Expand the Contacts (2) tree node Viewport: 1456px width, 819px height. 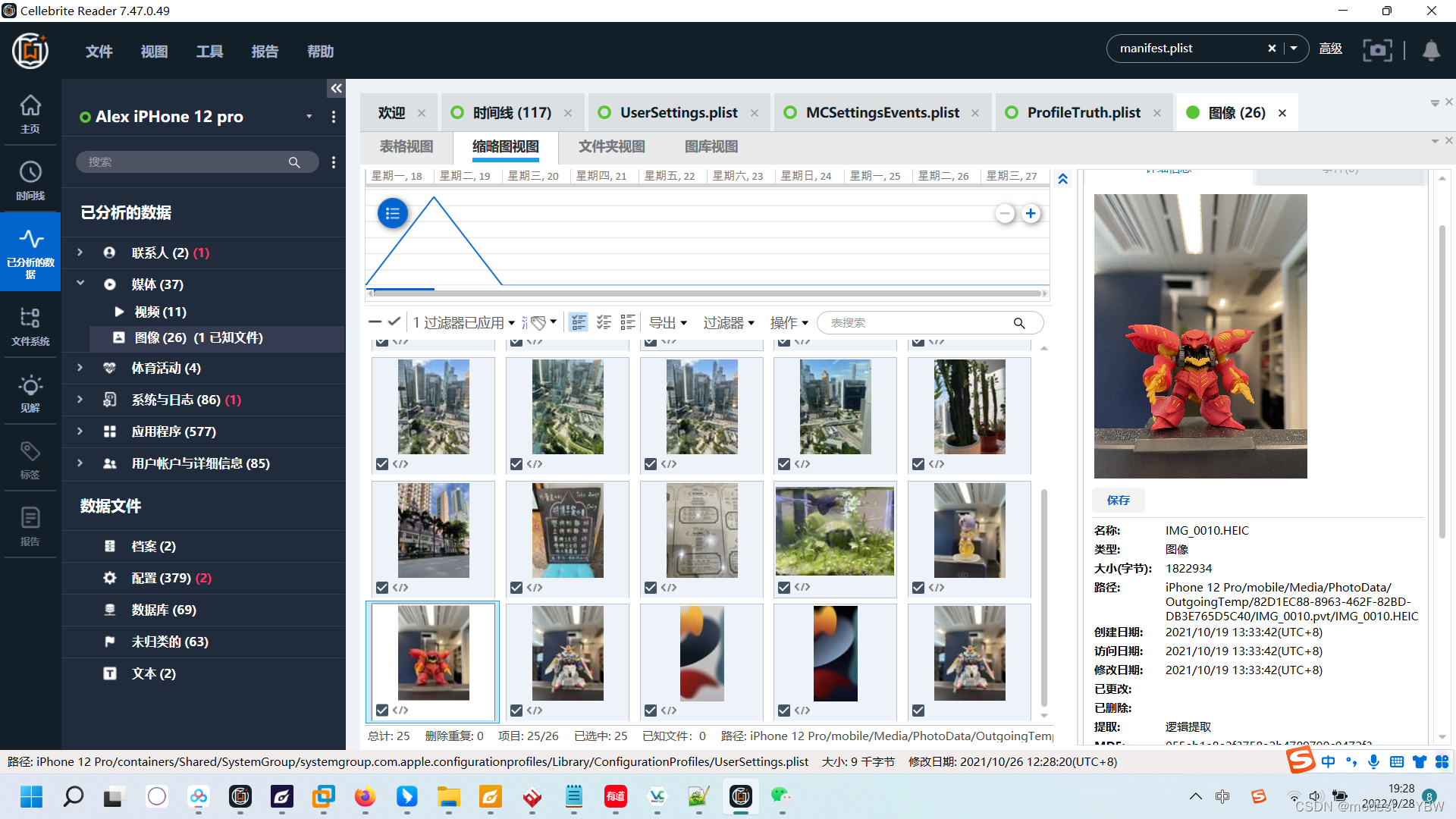point(80,253)
